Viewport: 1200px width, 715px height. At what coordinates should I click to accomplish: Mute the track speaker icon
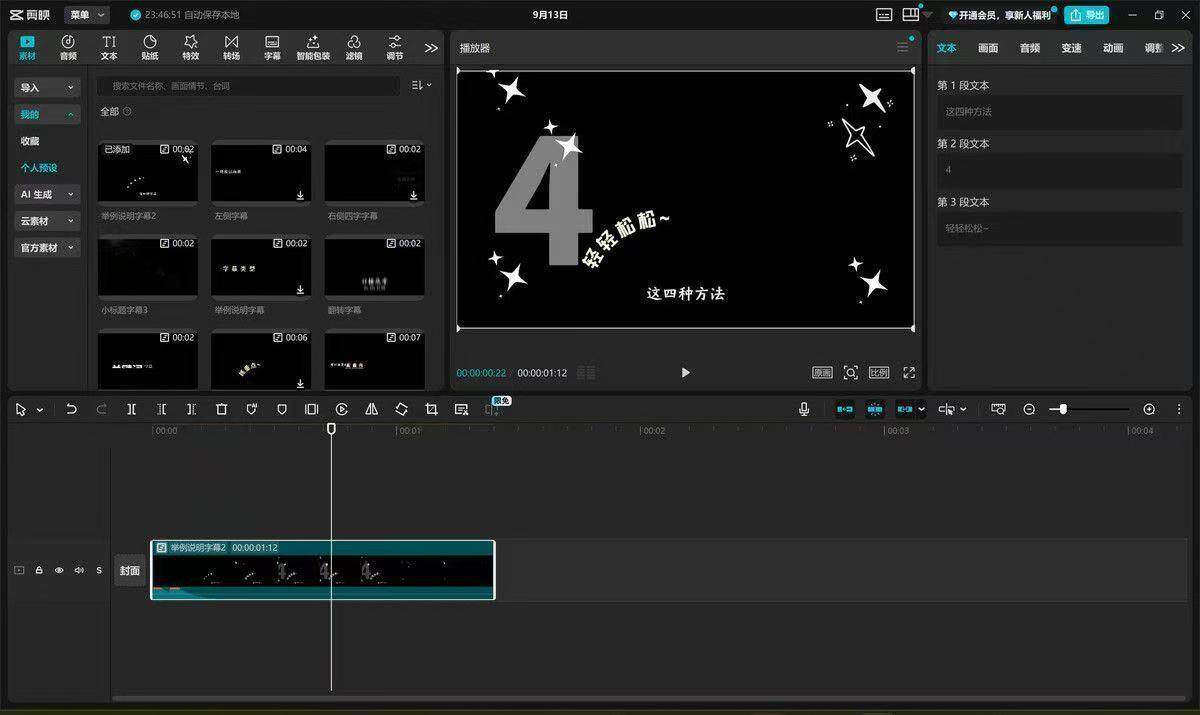pos(79,570)
